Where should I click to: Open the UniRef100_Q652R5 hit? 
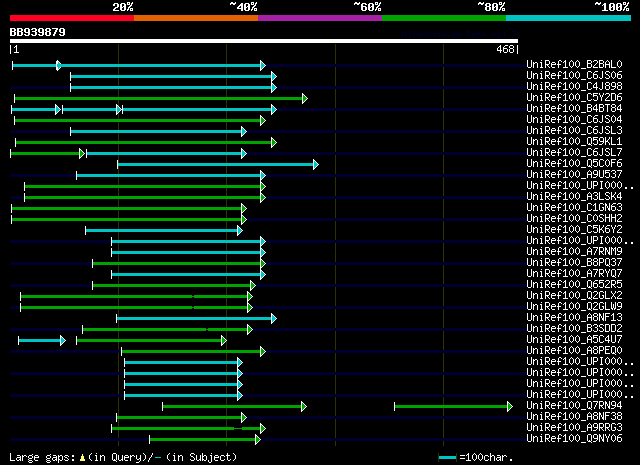[x=574, y=285]
